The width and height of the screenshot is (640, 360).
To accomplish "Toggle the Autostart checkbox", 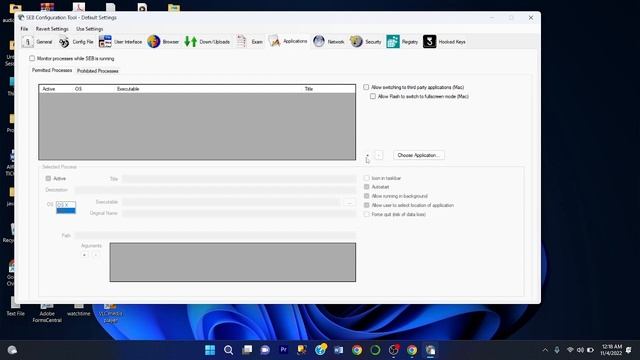I will click(x=367, y=187).
